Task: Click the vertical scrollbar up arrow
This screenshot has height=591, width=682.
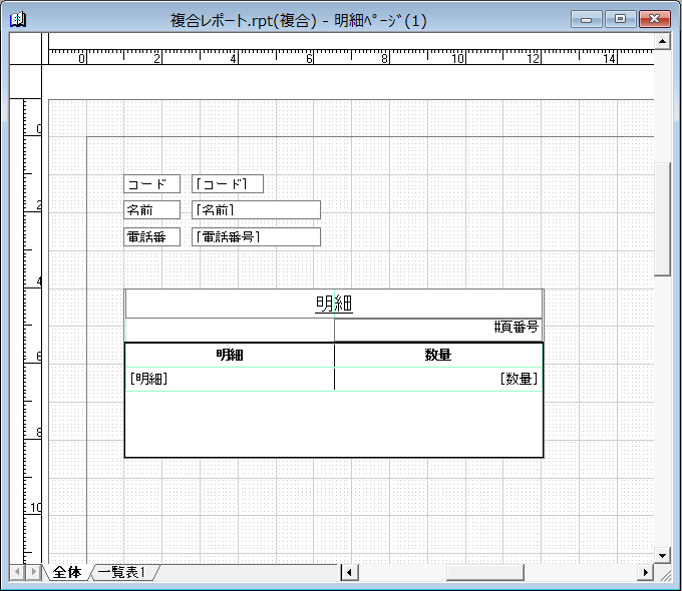Action: [x=663, y=41]
